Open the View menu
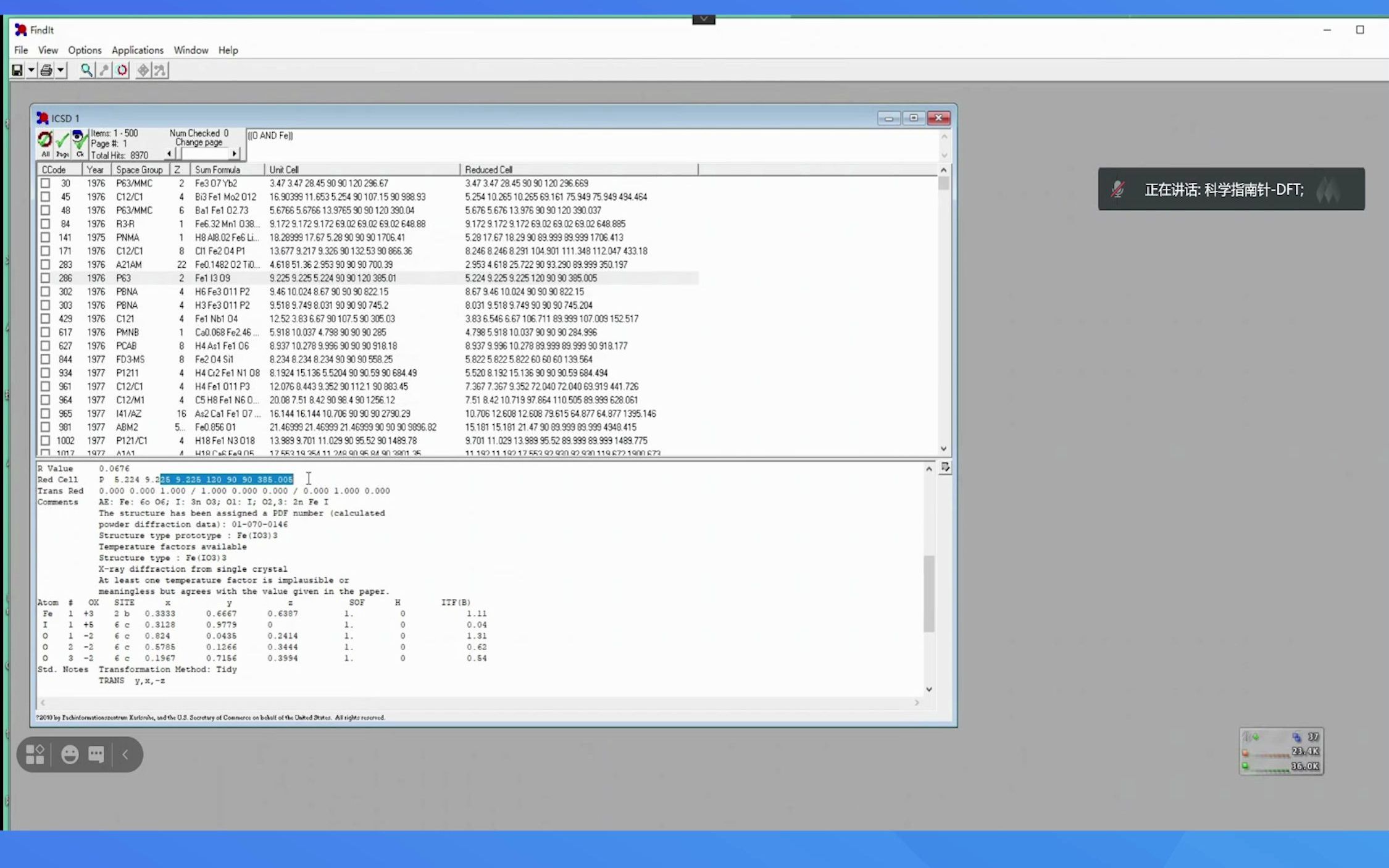 (x=48, y=50)
